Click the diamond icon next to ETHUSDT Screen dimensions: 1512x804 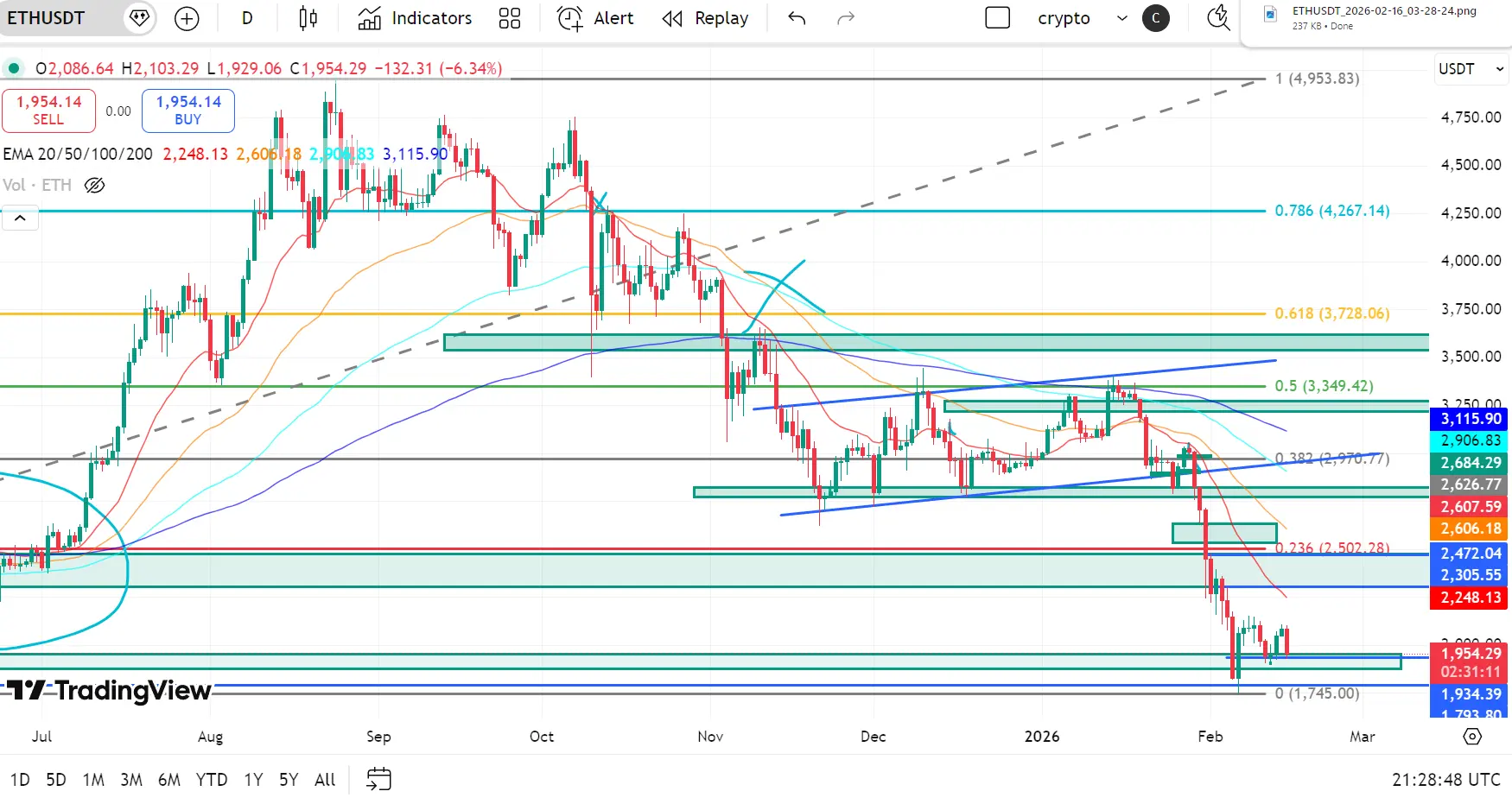[138, 18]
